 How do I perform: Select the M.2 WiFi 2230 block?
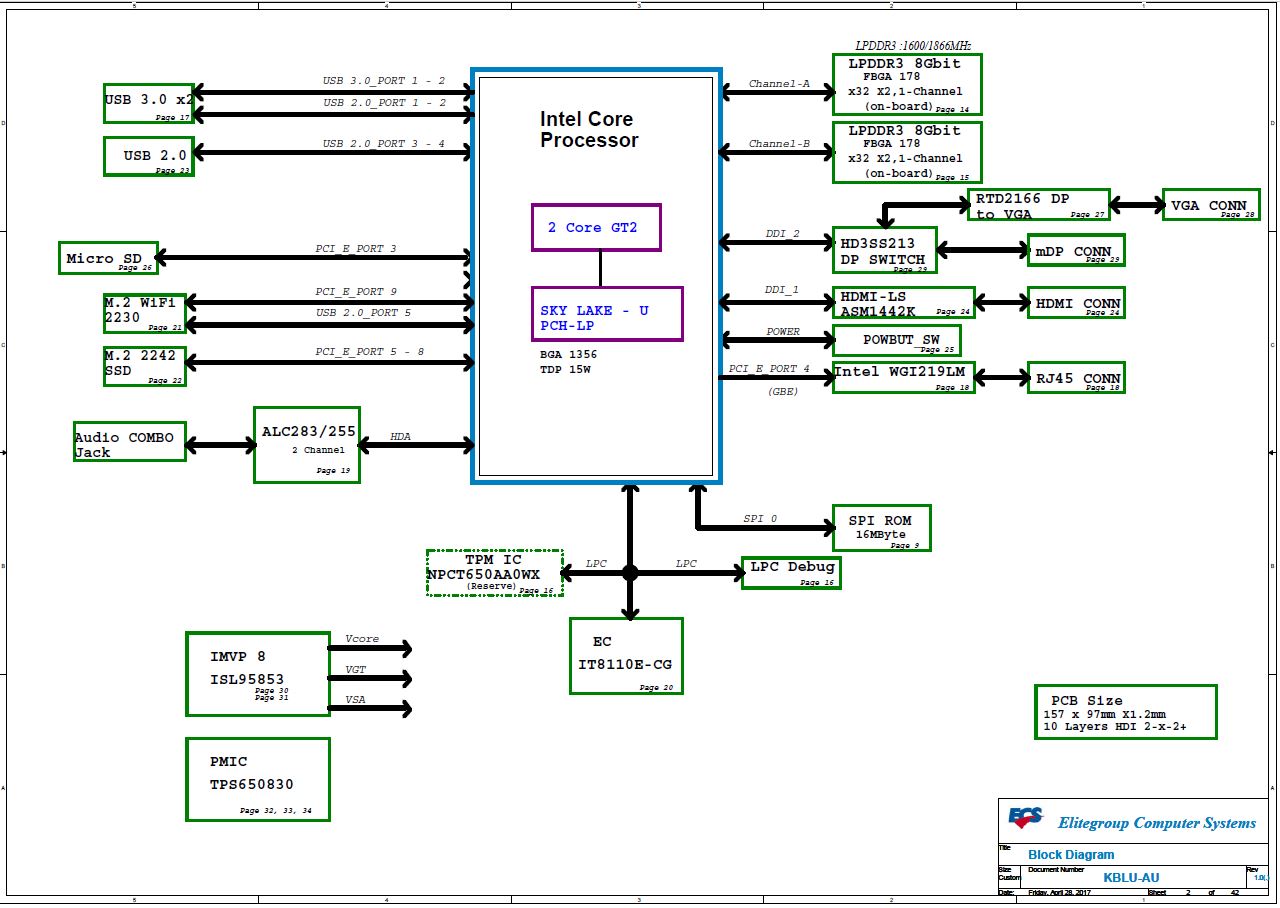tap(144, 313)
